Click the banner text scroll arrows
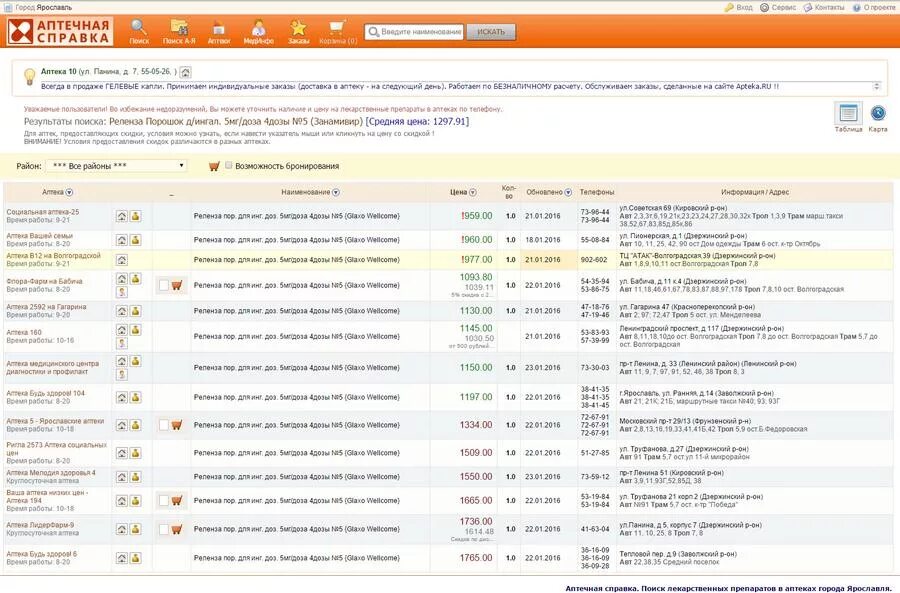Image resolution: width=900 pixels, height=593 pixels. 876,86
